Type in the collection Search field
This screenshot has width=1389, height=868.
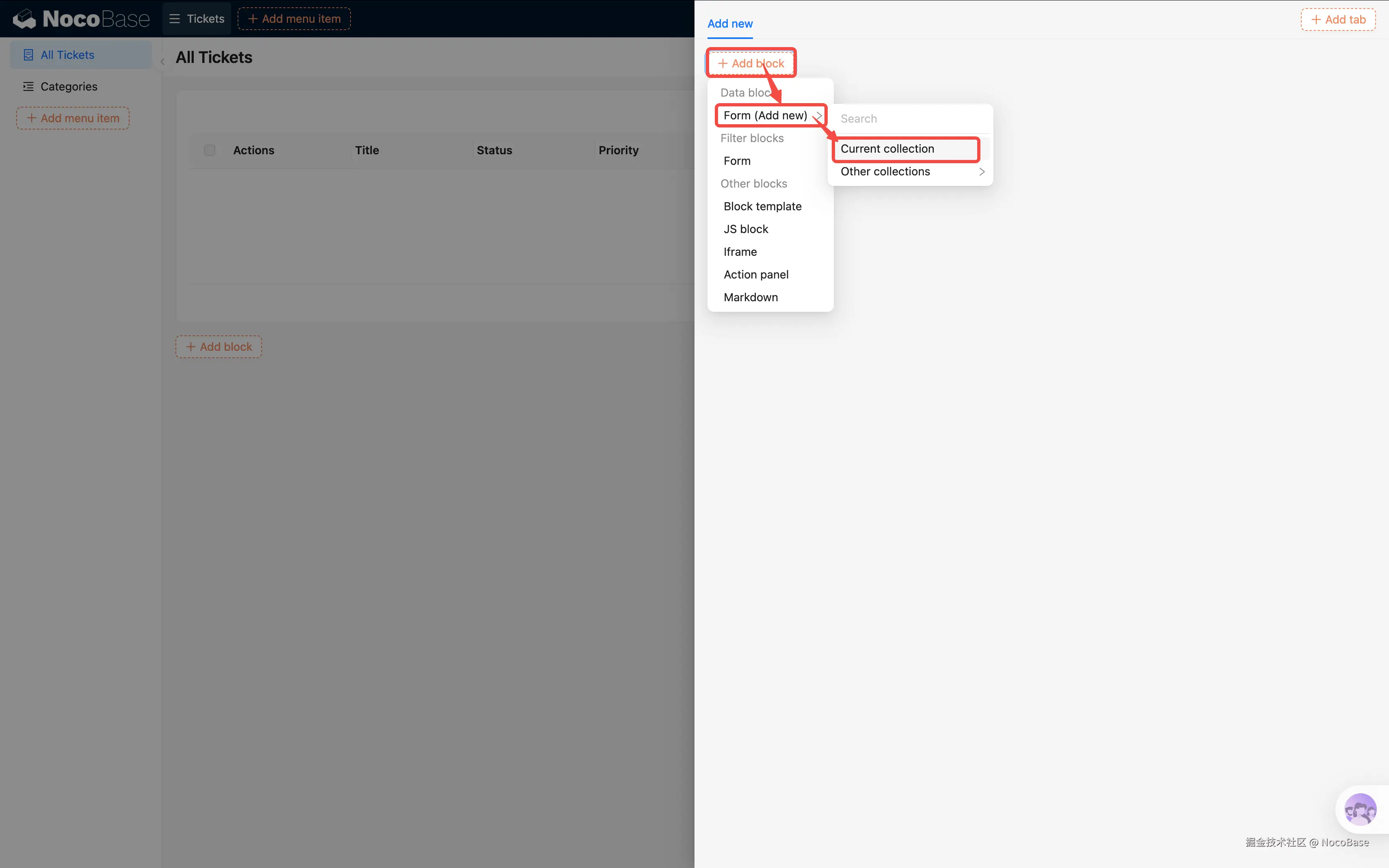(x=910, y=119)
